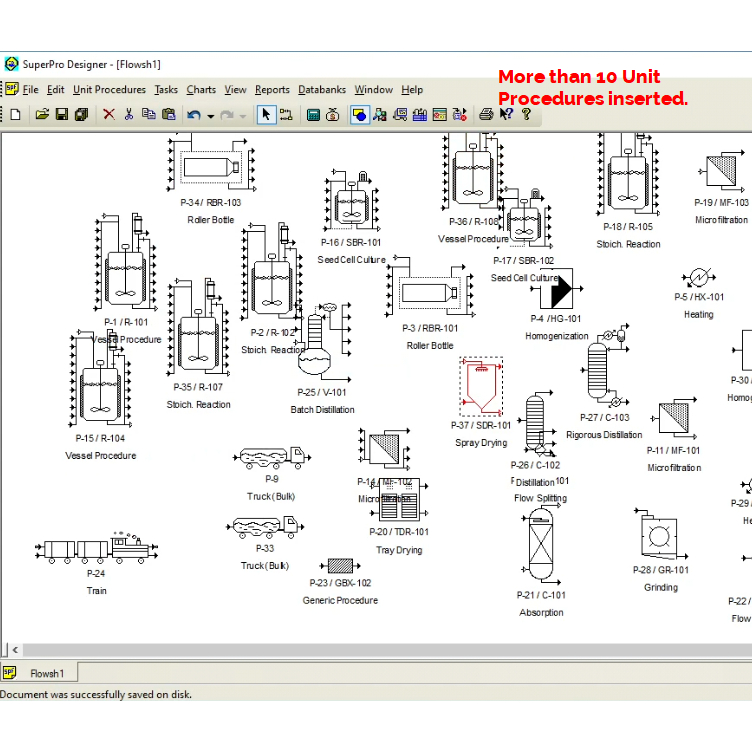
Task: Click the Print icon in the toolbar
Action: pos(486,115)
